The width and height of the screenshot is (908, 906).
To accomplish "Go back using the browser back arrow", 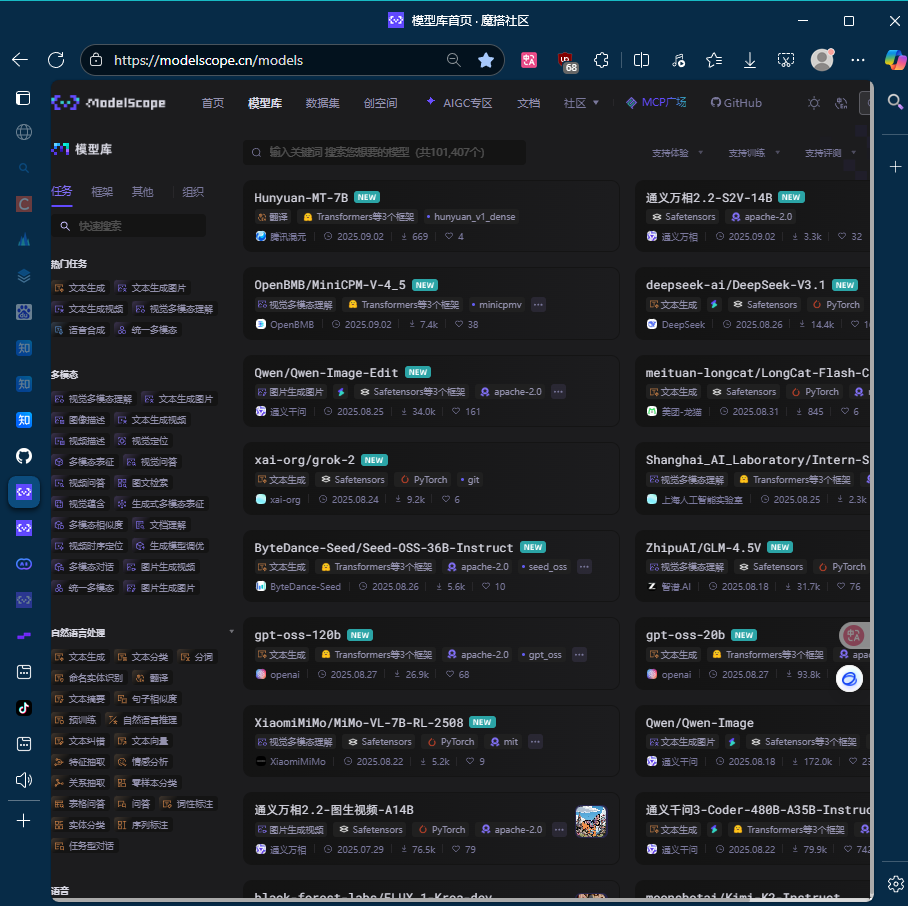I will pos(20,60).
